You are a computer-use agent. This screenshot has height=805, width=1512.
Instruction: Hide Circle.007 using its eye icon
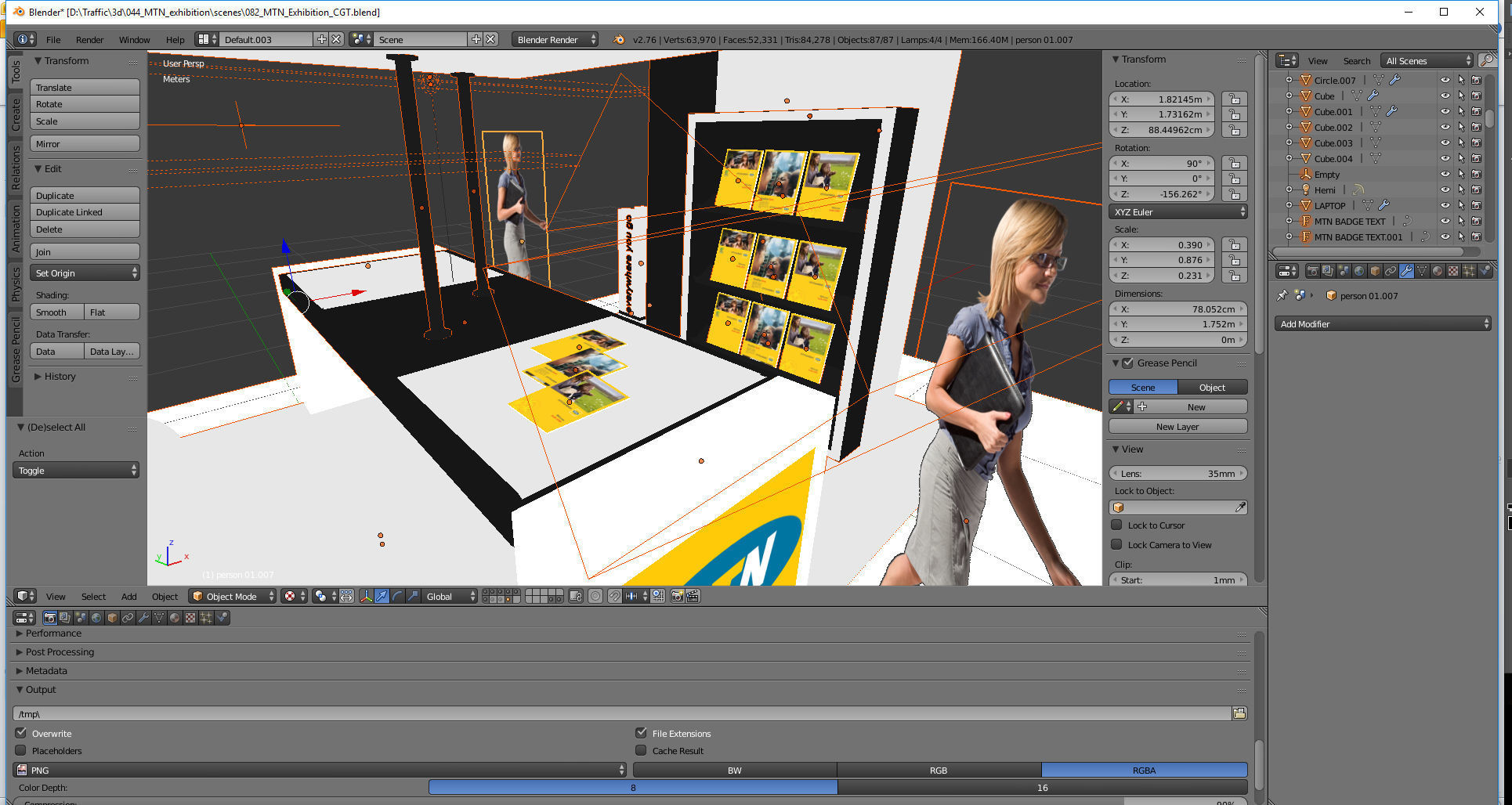coord(1445,80)
